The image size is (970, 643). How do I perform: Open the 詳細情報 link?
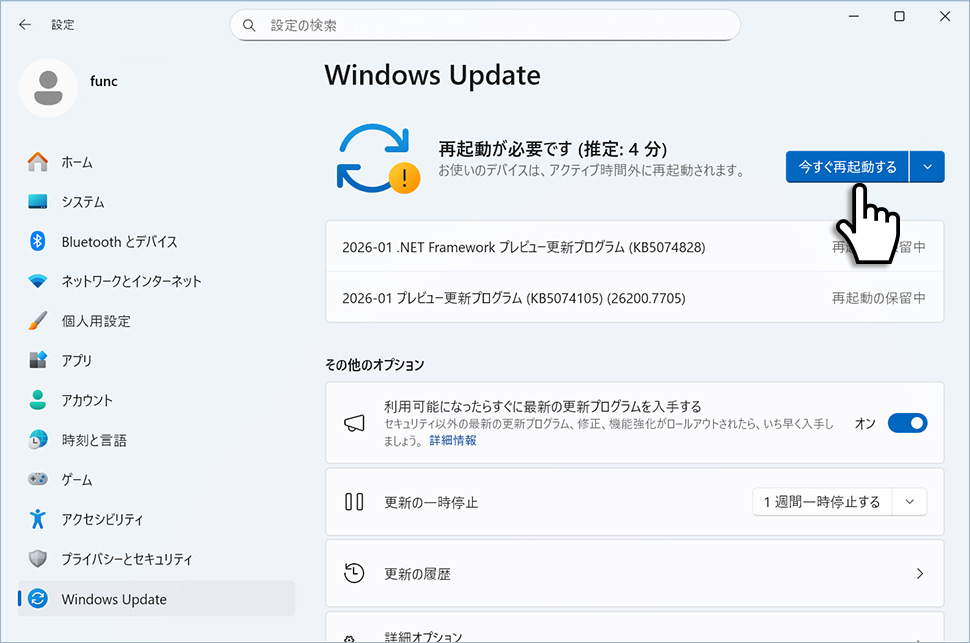click(452, 439)
